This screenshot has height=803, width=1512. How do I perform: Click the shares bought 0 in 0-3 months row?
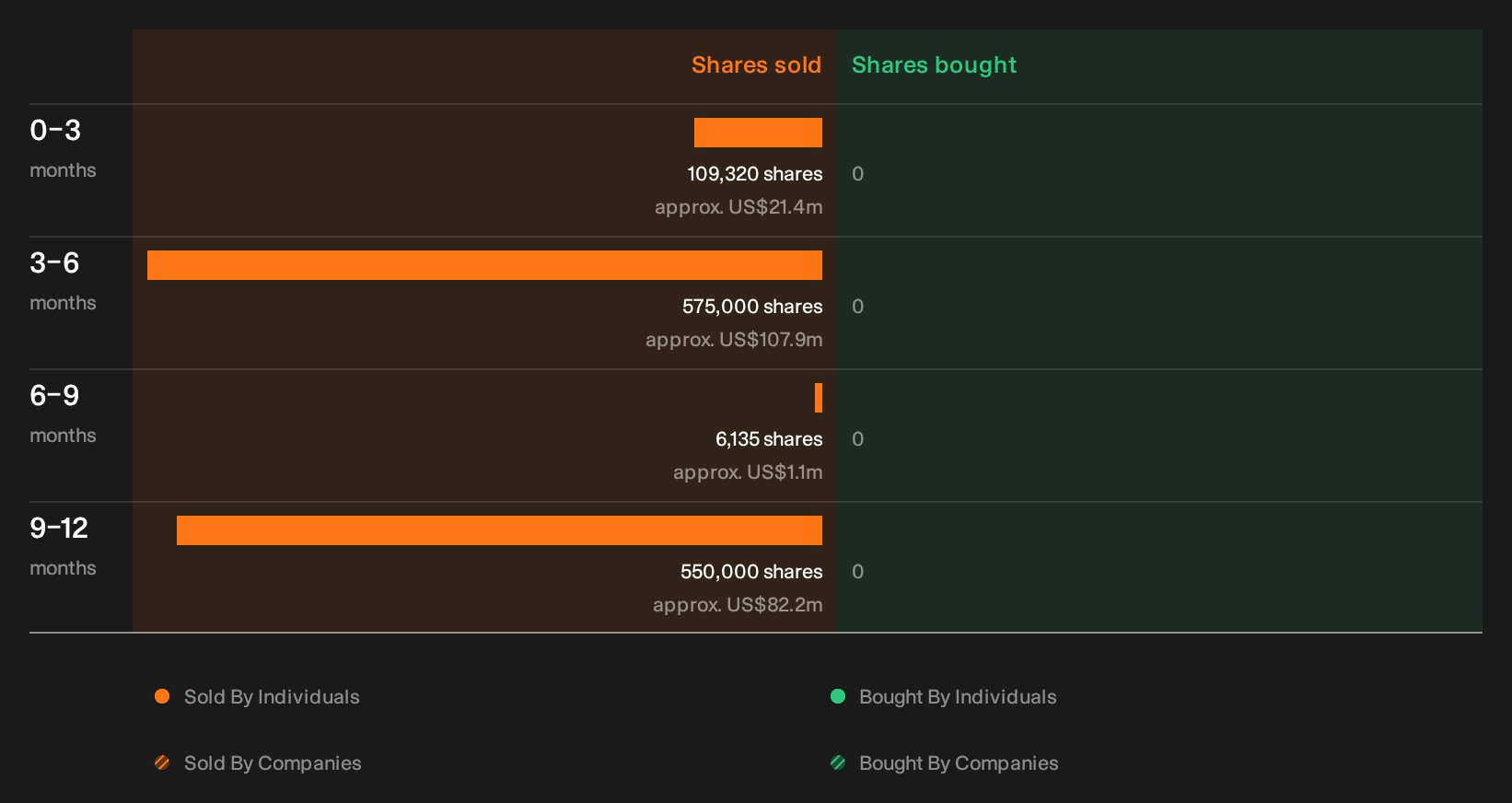click(857, 174)
